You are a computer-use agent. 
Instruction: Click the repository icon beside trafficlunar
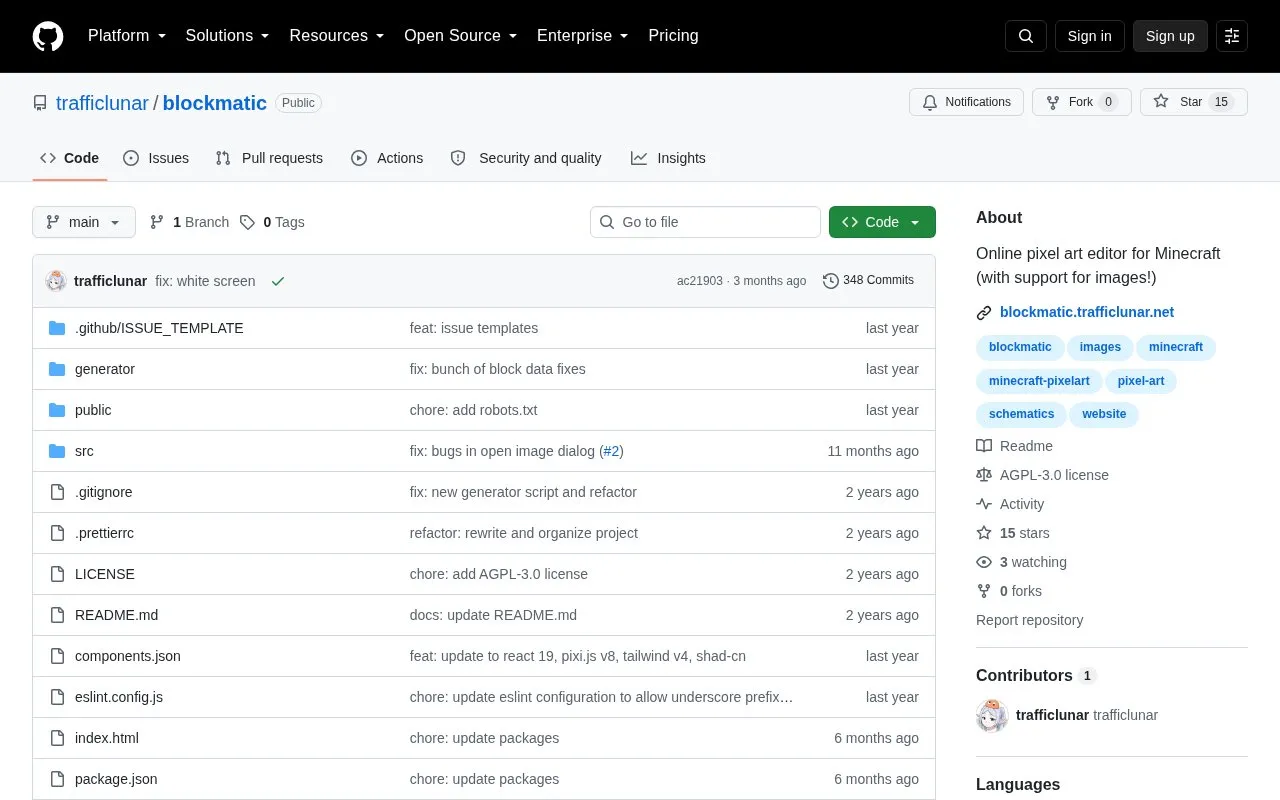(x=40, y=103)
